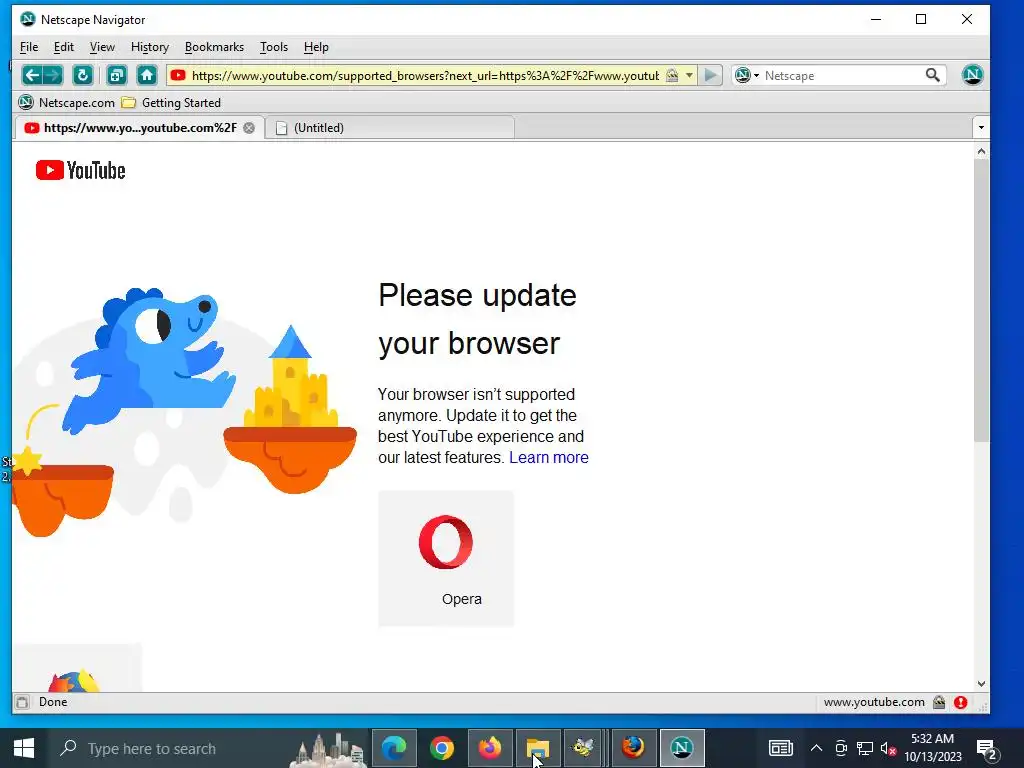Open the old Firefox globe icon on the taskbar
The height and width of the screenshot is (768, 1024).
[633, 748]
